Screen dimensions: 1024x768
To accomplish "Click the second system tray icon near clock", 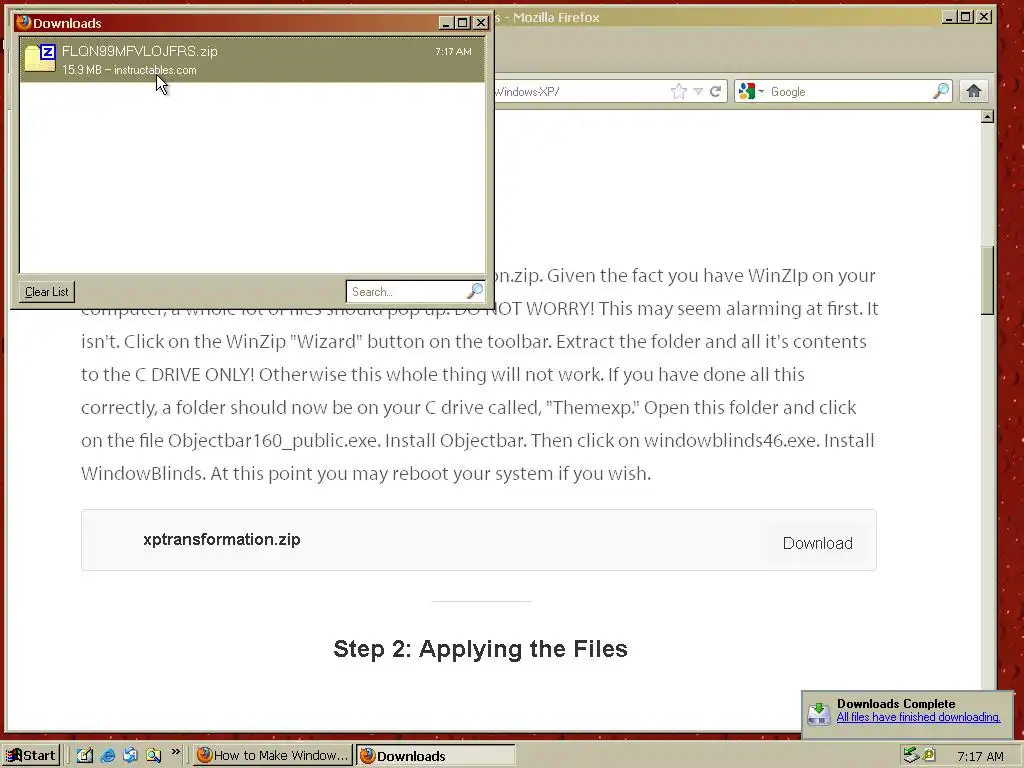I will [929, 755].
